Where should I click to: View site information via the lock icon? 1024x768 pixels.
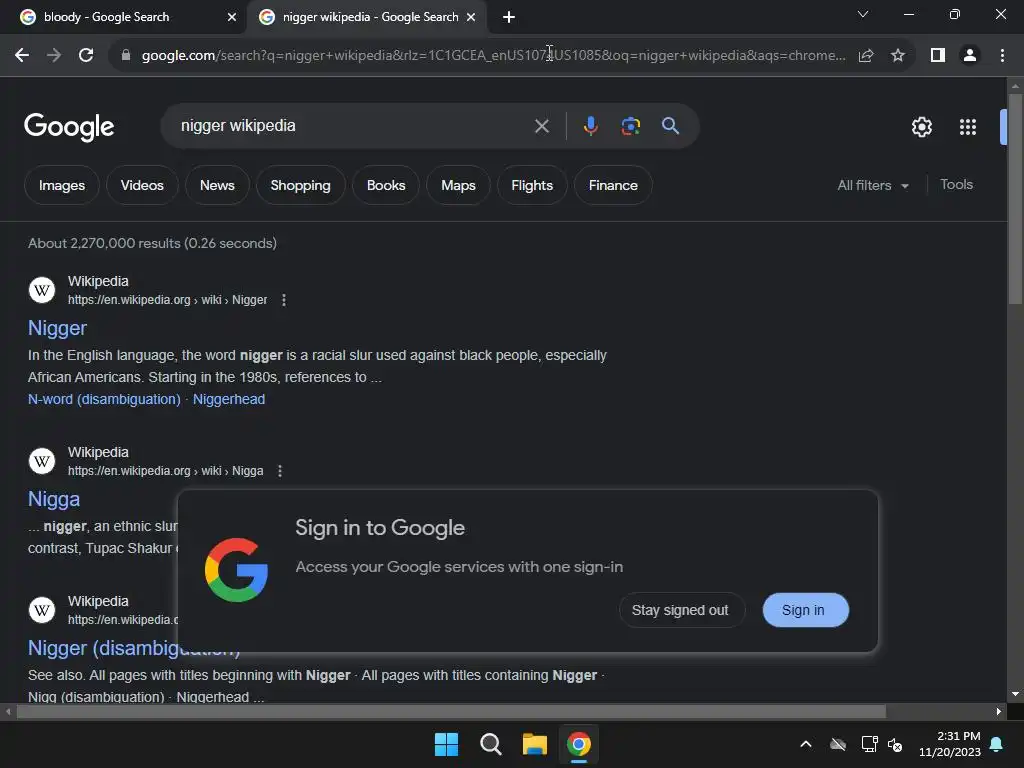(126, 56)
